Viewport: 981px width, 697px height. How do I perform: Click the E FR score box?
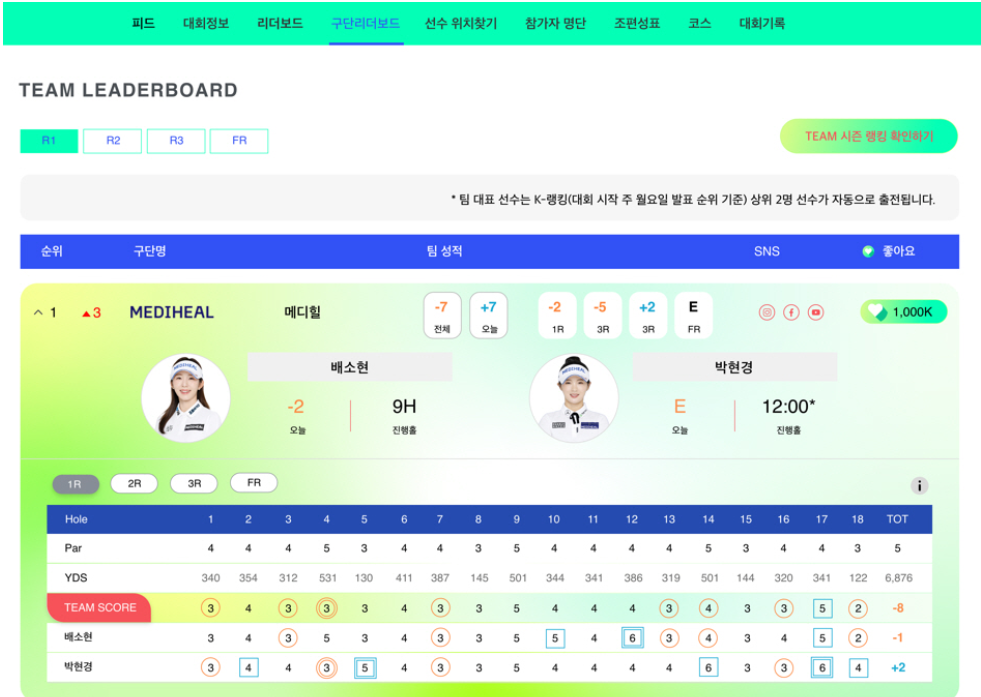click(x=693, y=315)
